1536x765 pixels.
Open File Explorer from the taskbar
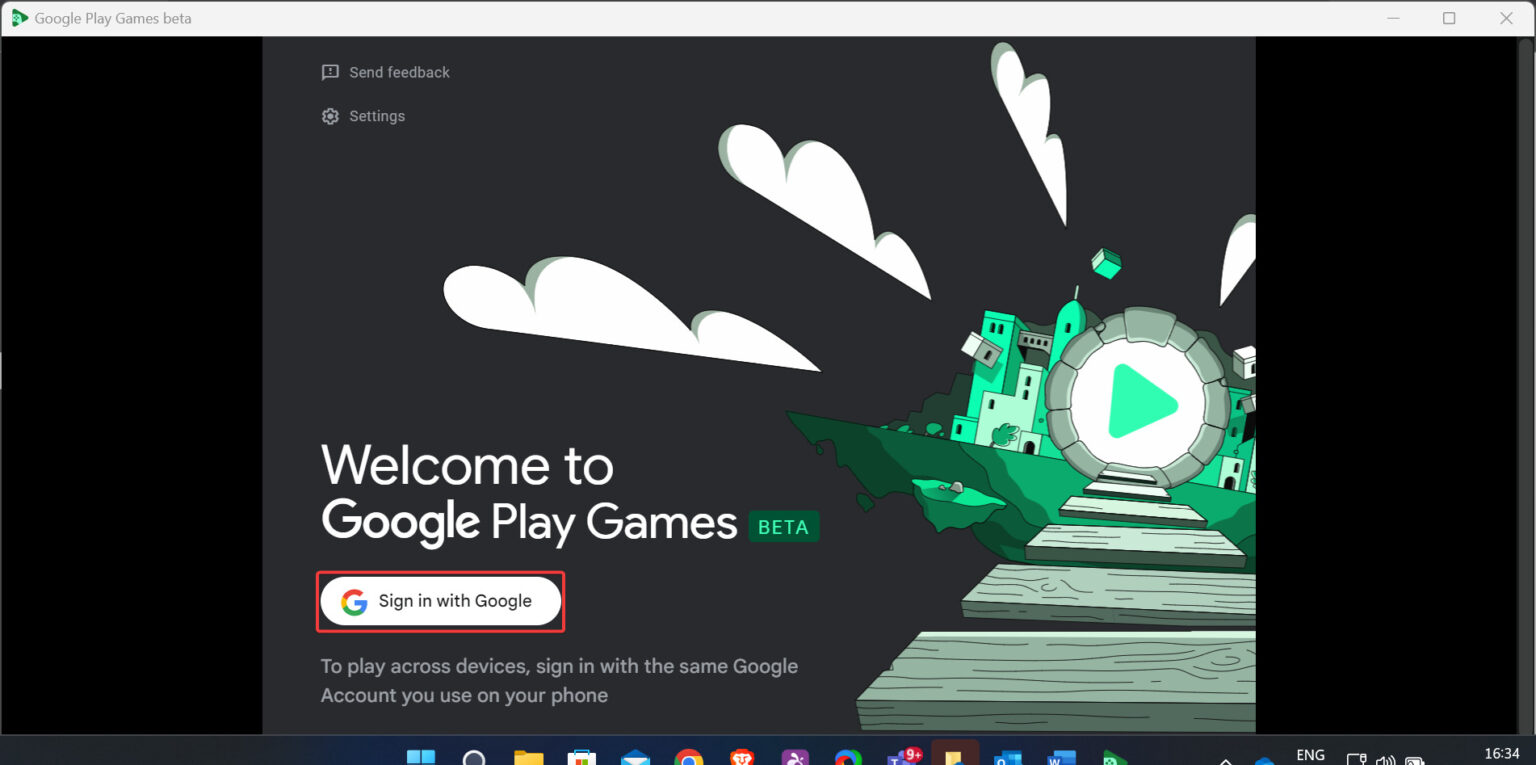click(527, 756)
